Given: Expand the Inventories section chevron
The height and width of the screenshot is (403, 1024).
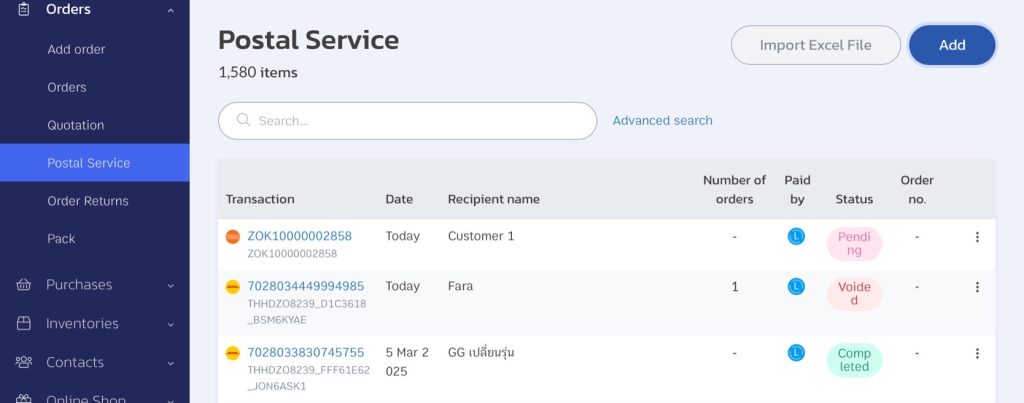Looking at the screenshot, I should (x=170, y=324).
